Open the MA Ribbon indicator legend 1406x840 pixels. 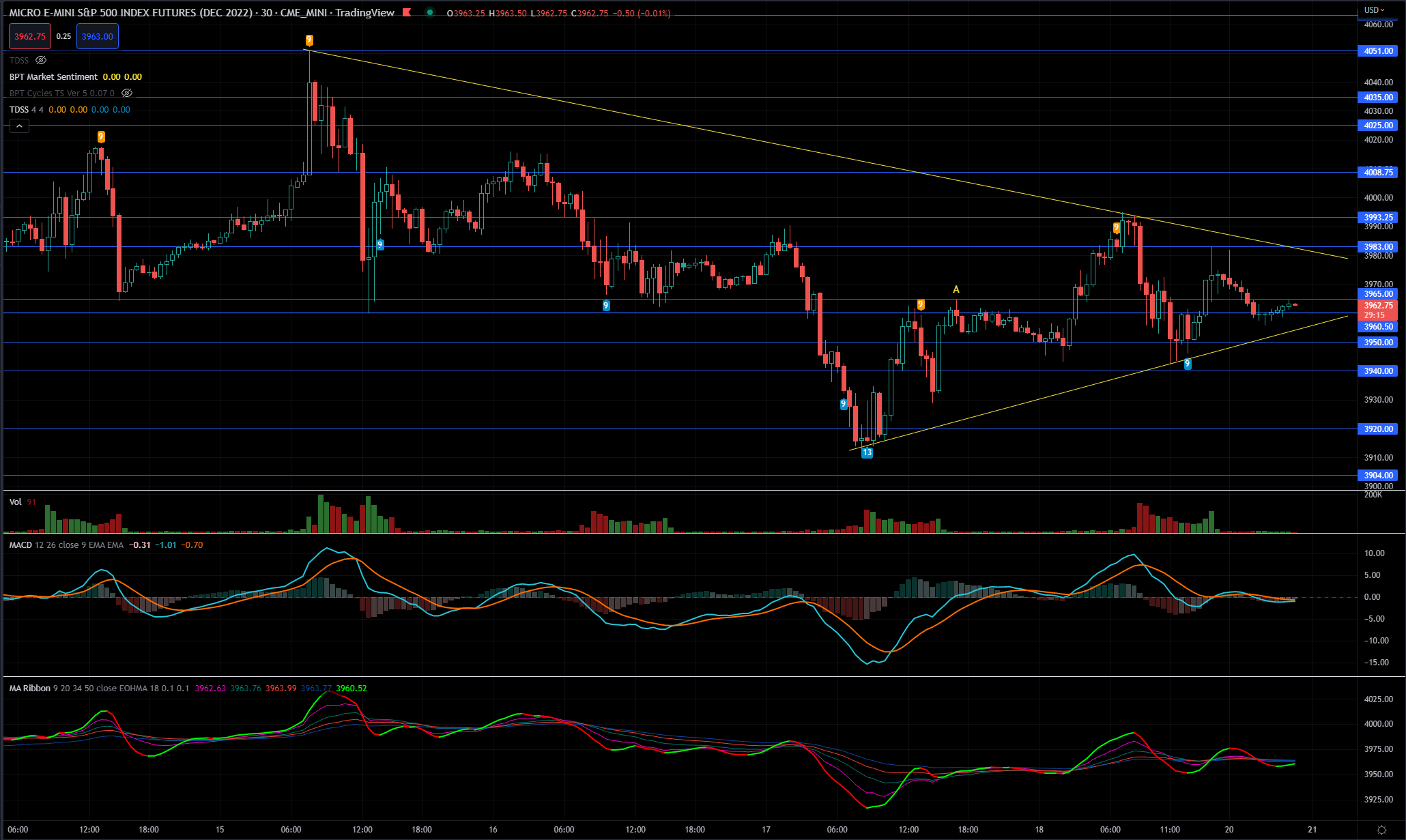(29, 689)
